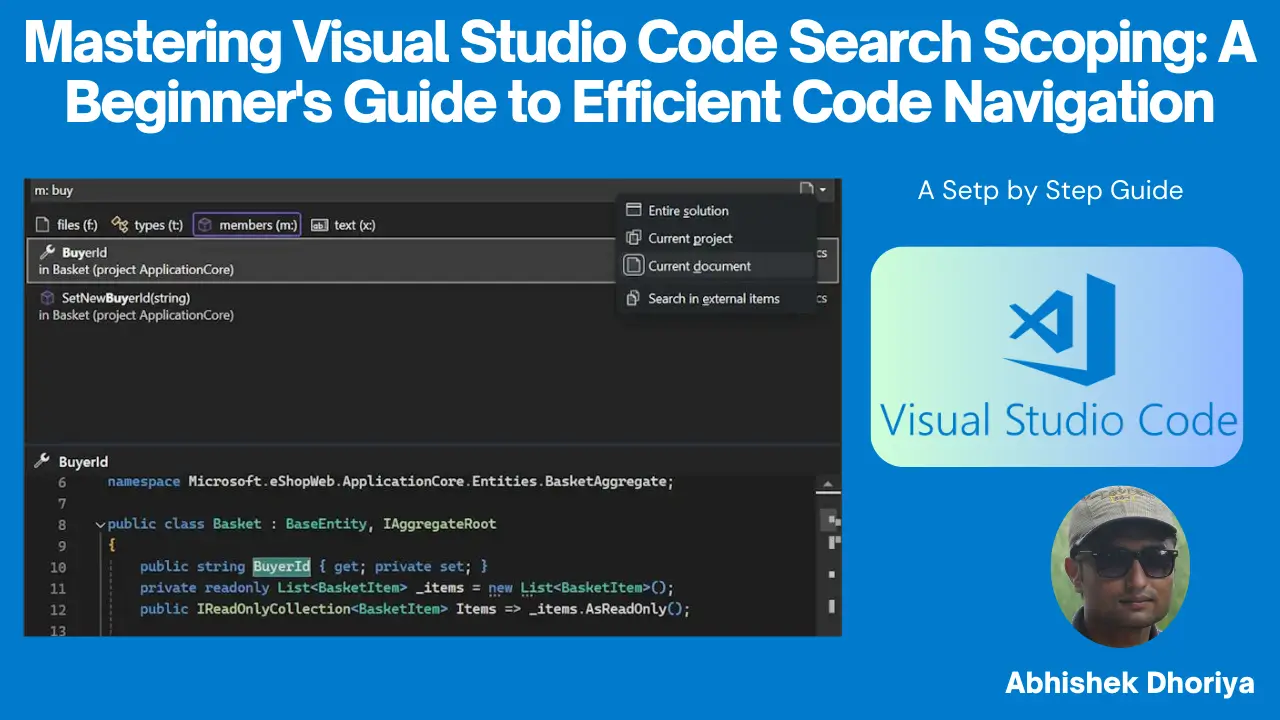Viewport: 1280px width, 720px height.
Task: Click the main title heading text
Action: pyautogui.click(x=640, y=74)
